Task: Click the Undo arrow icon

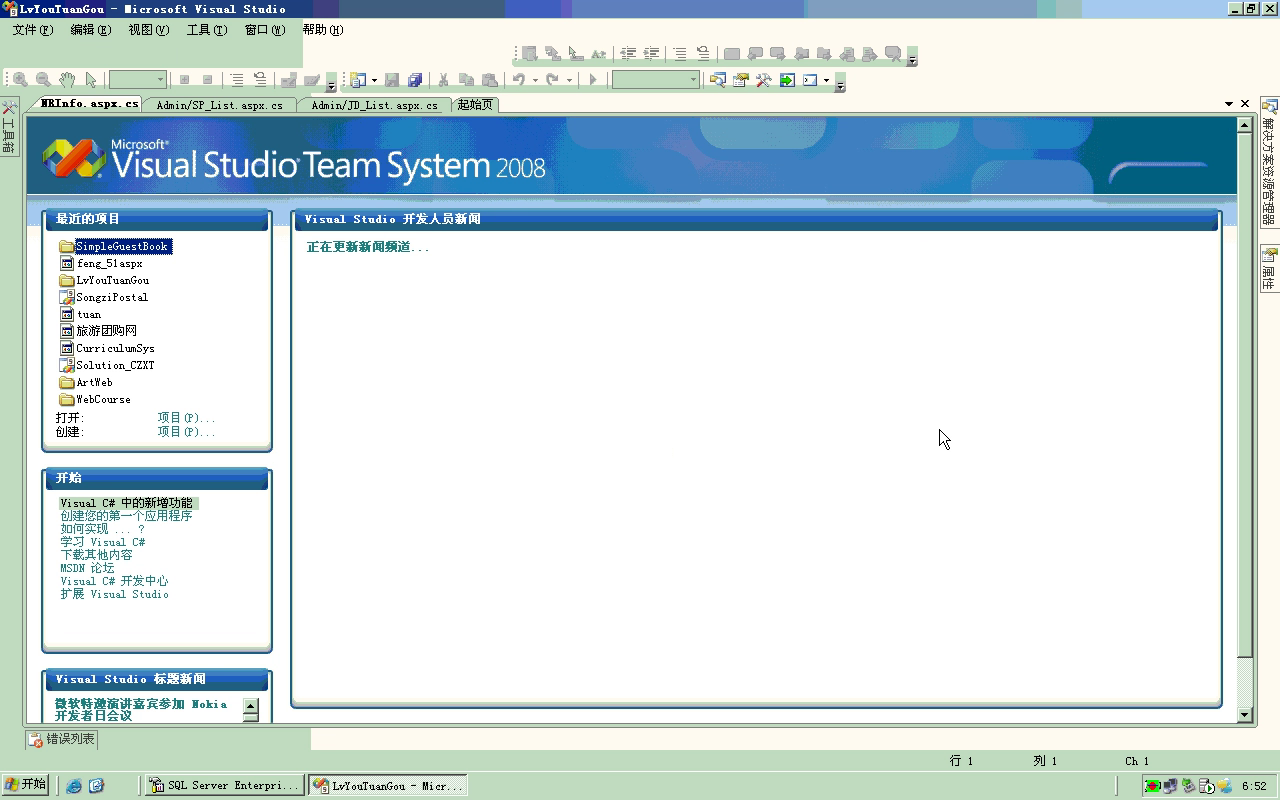Action: (519, 80)
